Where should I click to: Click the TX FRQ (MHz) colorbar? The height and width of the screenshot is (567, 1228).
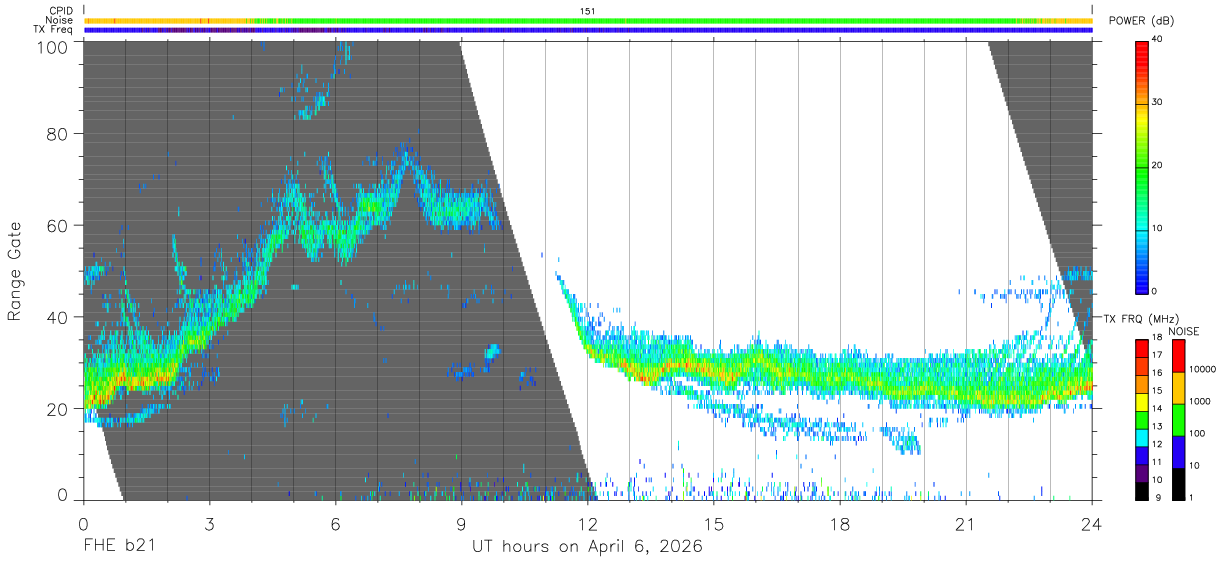(x=1142, y=419)
